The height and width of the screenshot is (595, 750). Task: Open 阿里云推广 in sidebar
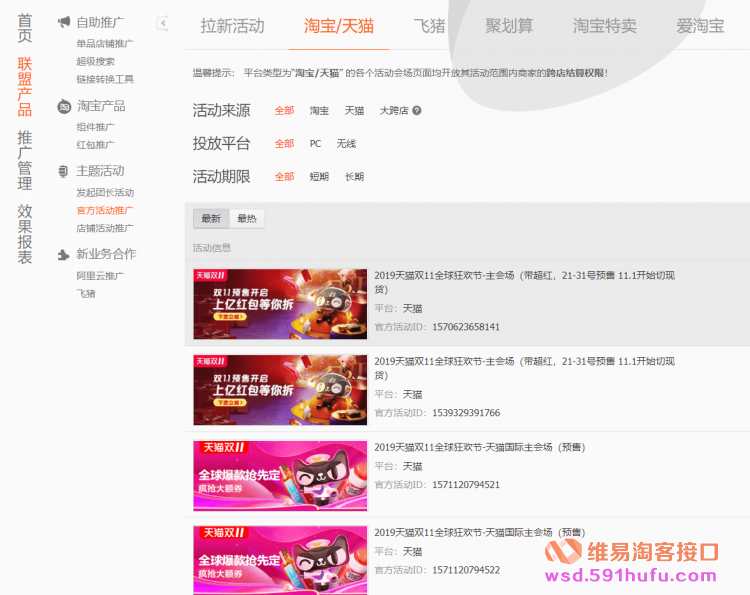(x=100, y=275)
